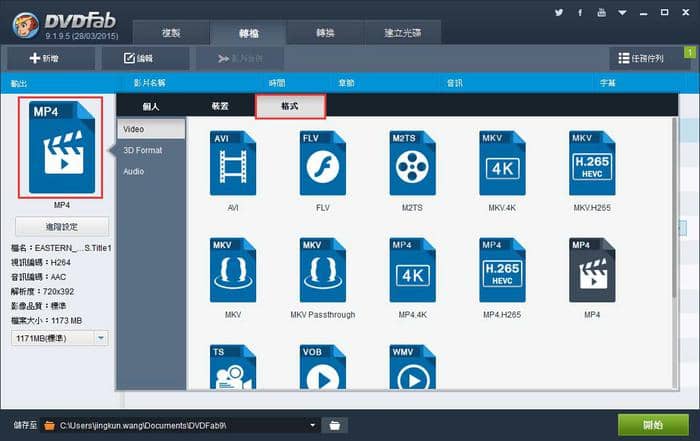Click the 進階設定 advanced settings button
Screen dimensions: 700x441
(x=62, y=227)
